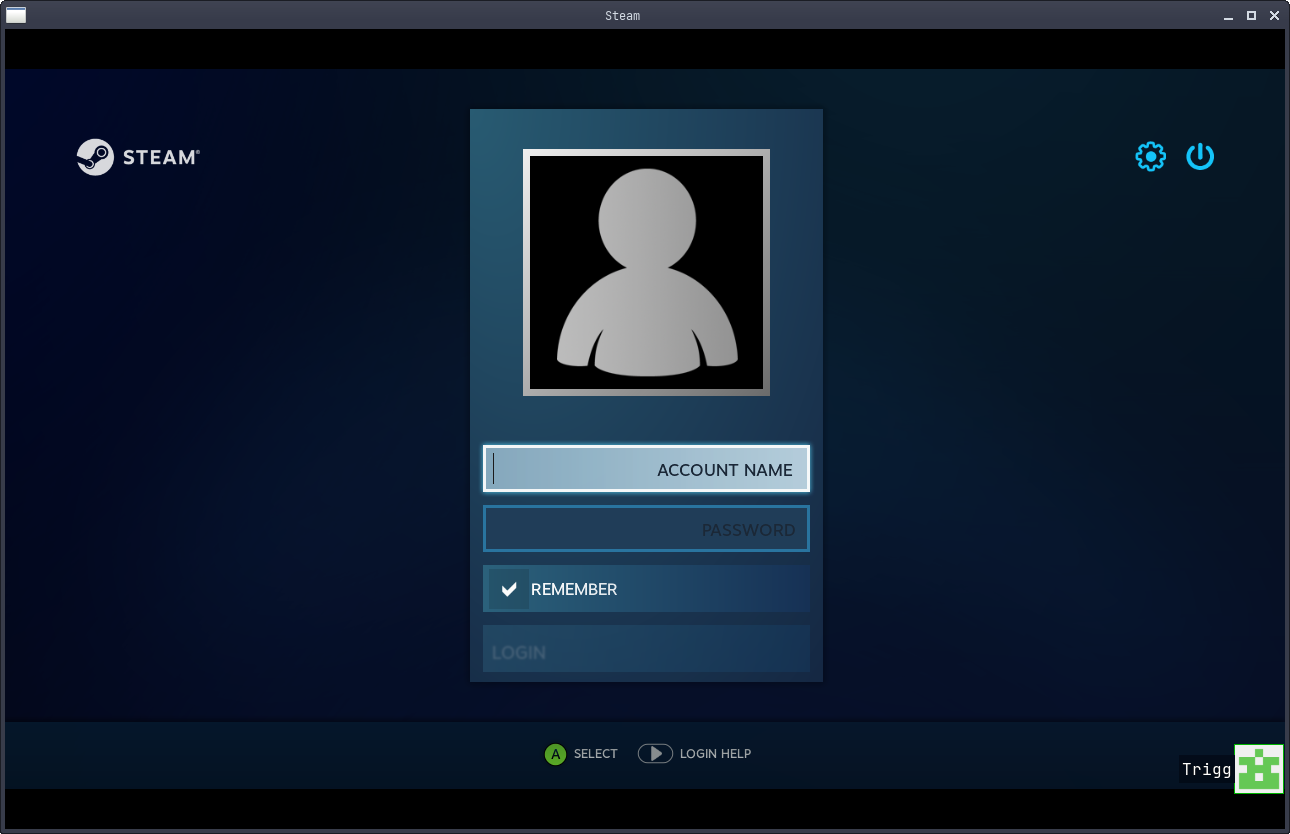Click the green pixel-art notification icon
The width and height of the screenshot is (1290, 834).
click(1259, 769)
